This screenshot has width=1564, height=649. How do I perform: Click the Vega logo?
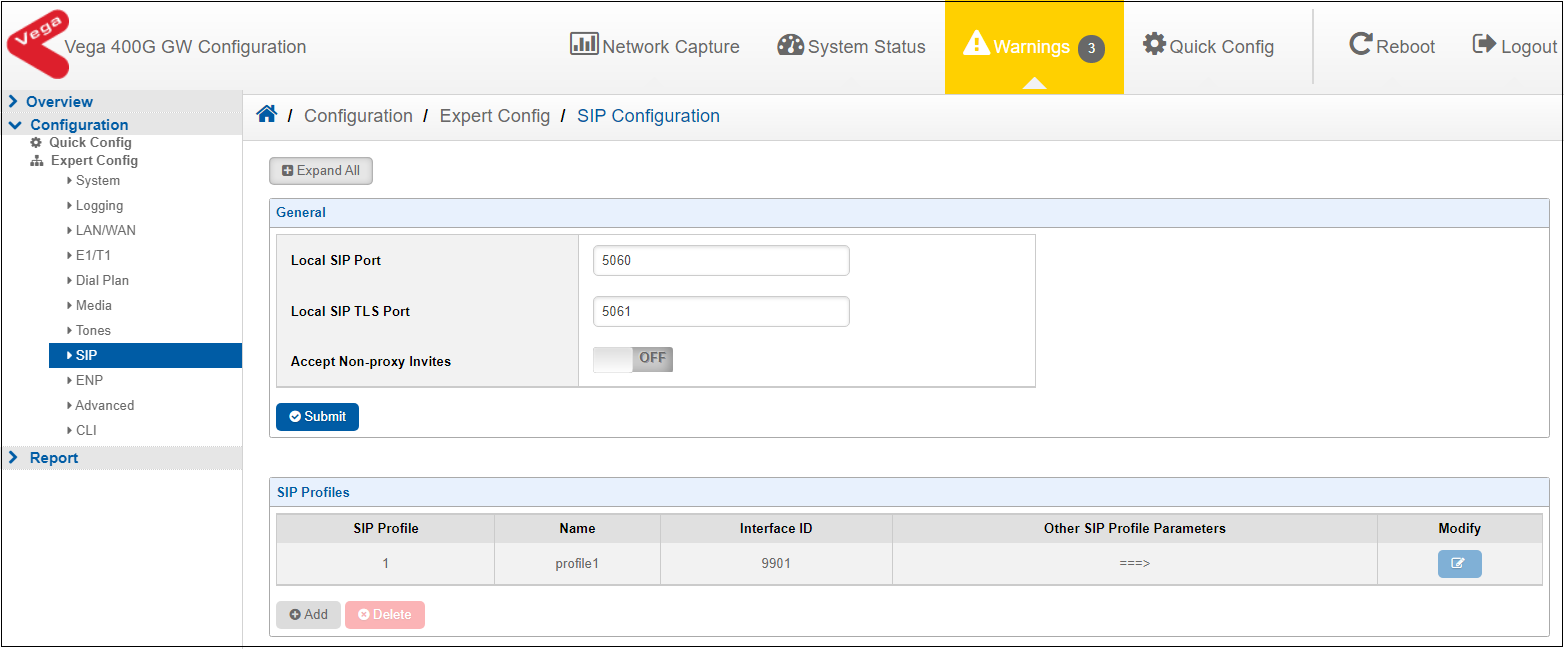tap(38, 44)
